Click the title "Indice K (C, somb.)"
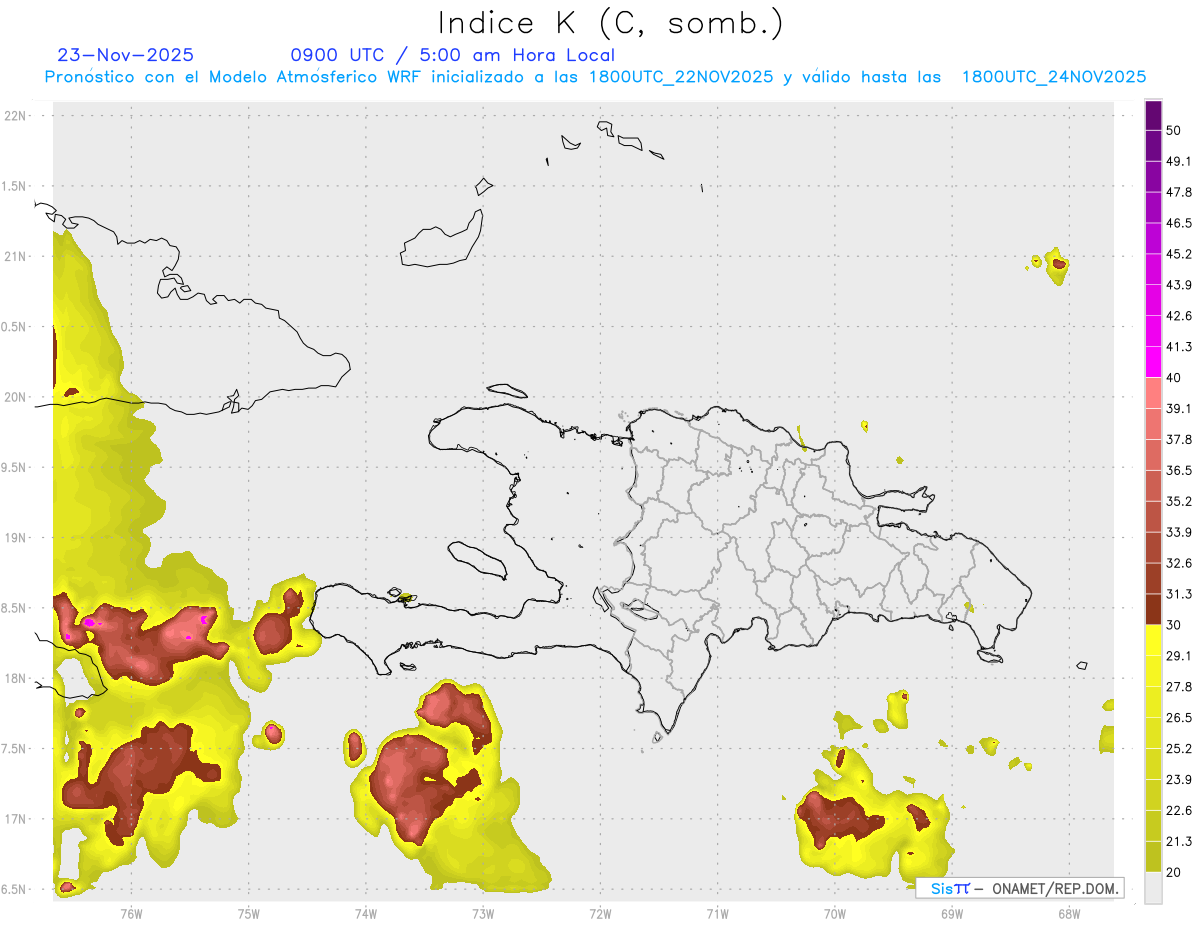This screenshot has width=1200, height=927. point(610,24)
